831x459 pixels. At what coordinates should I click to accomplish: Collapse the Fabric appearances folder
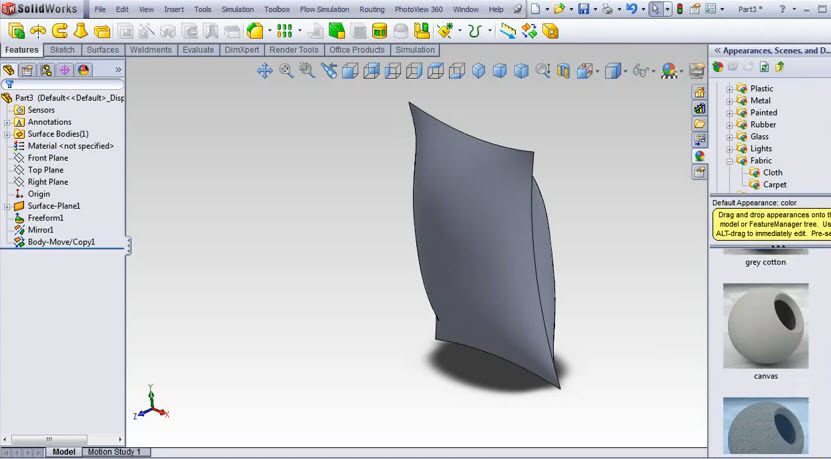[x=729, y=161]
